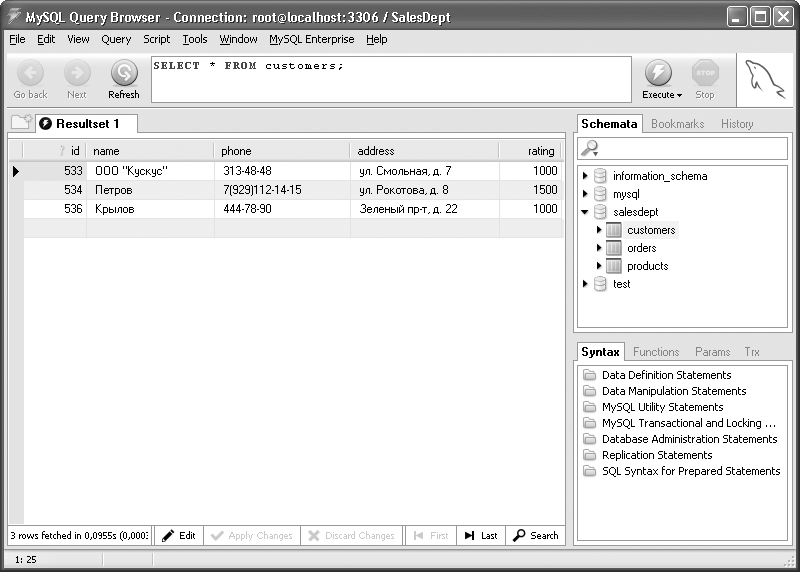Click the Search button
The image size is (800, 572).
[x=535, y=536]
